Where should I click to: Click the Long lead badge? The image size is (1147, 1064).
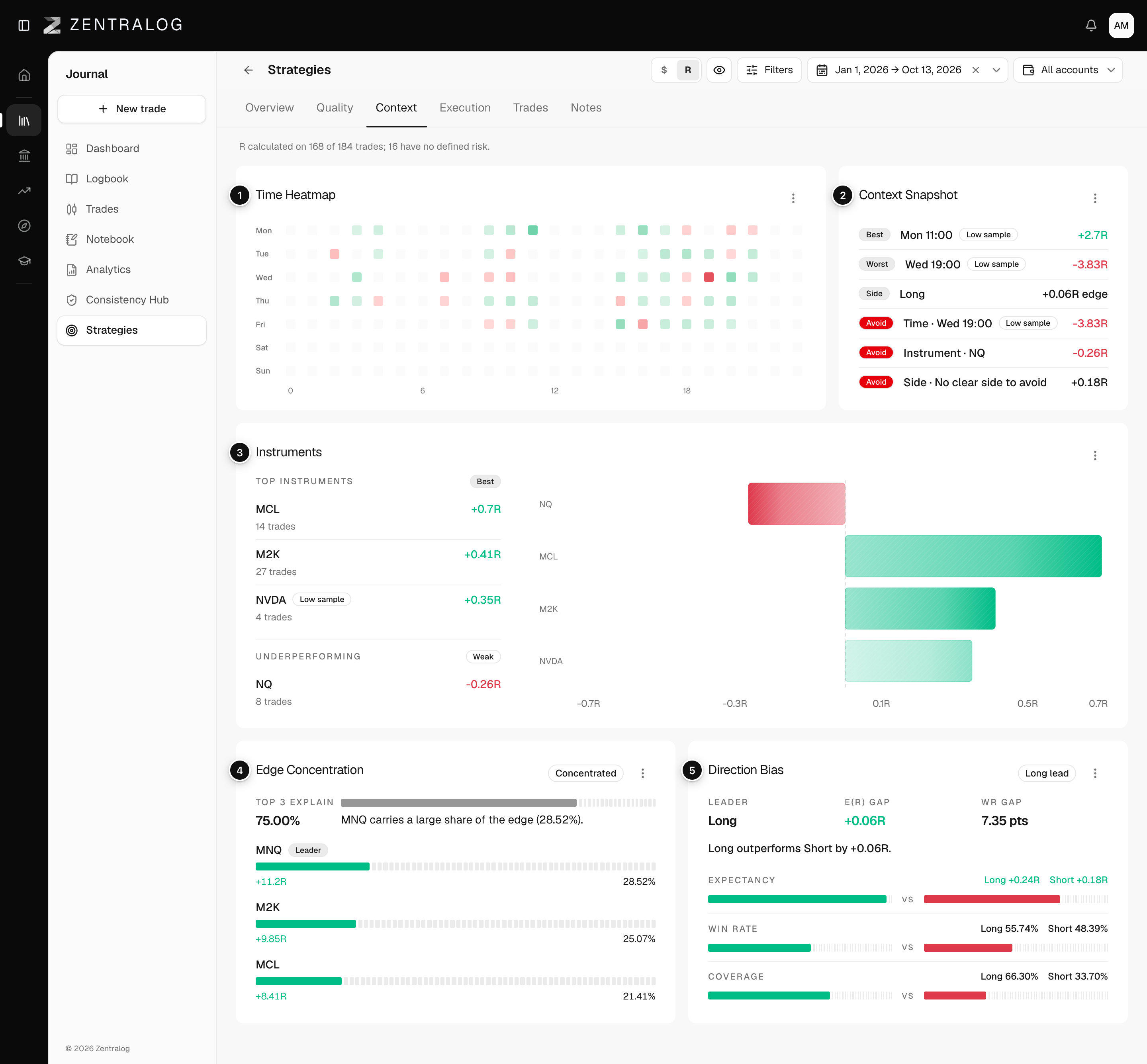click(x=1046, y=773)
